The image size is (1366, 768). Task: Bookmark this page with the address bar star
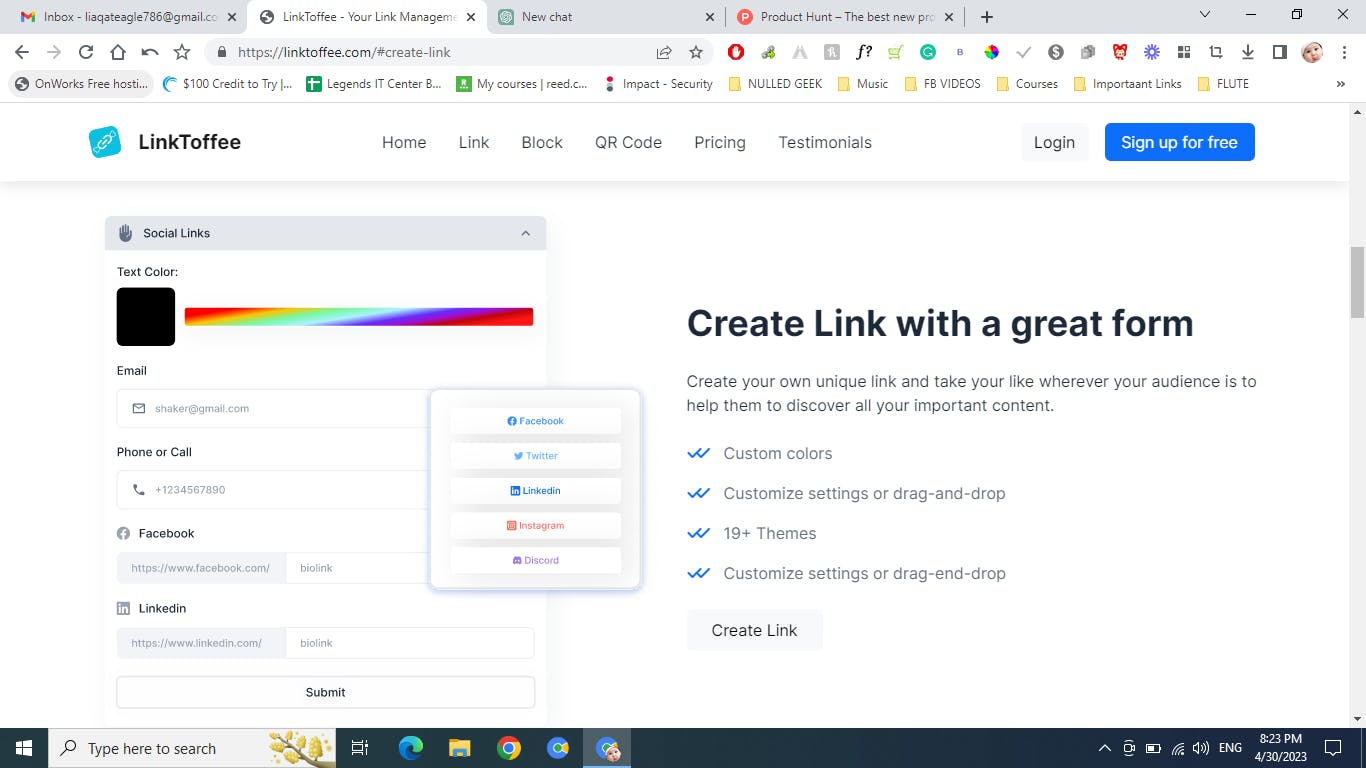(696, 52)
